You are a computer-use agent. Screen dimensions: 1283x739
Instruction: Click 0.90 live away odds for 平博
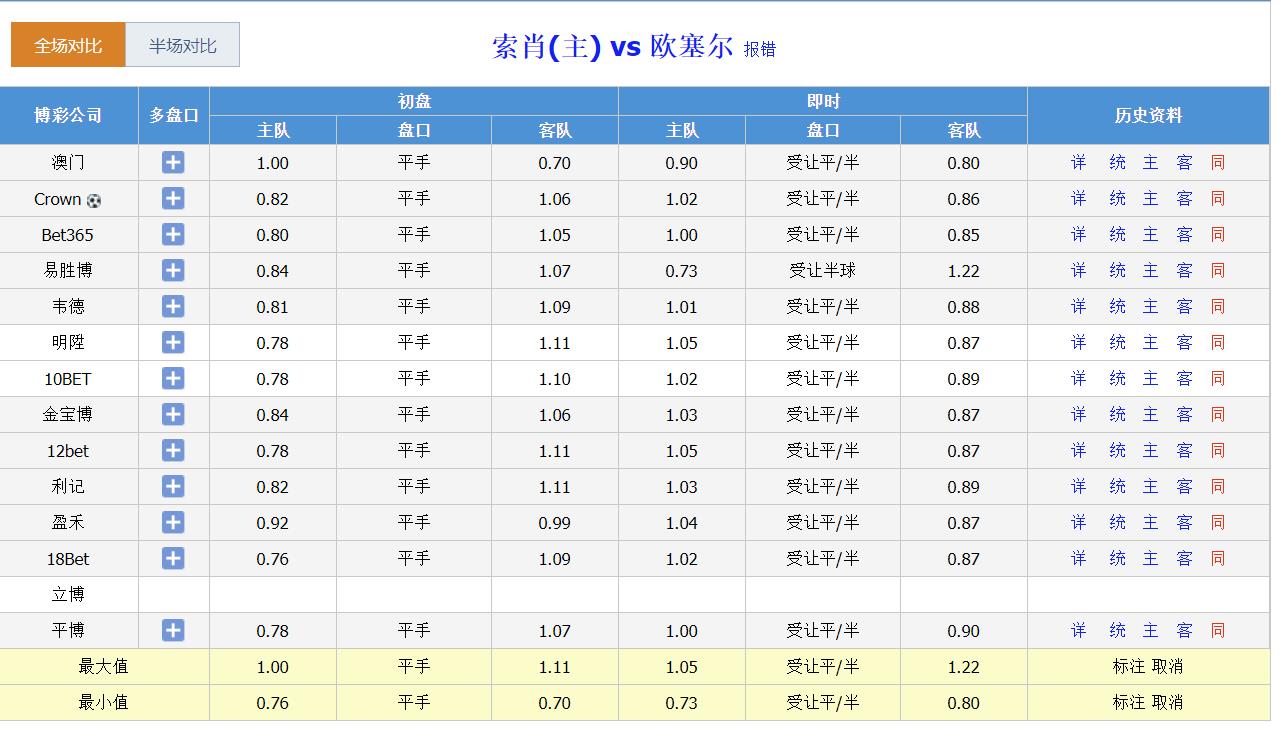pos(964,631)
